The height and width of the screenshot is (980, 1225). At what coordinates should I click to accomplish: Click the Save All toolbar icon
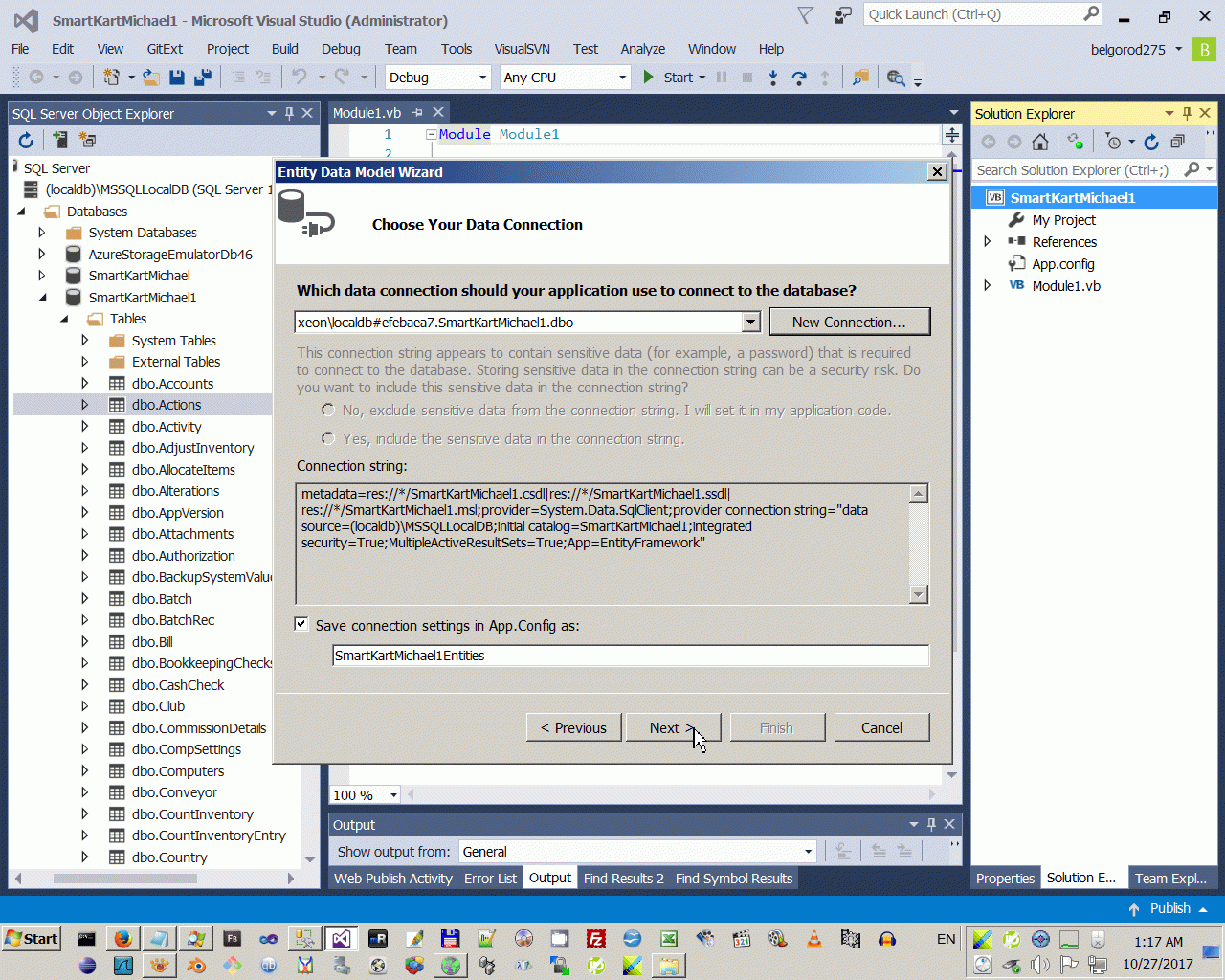pos(203,78)
